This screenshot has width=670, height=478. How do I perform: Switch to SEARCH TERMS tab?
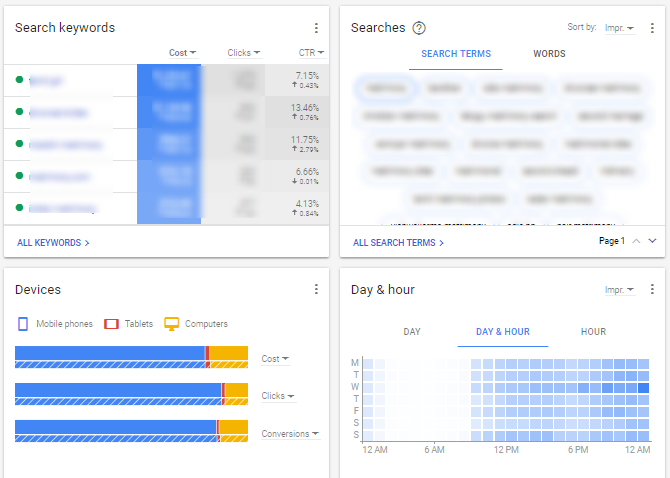tap(456, 54)
